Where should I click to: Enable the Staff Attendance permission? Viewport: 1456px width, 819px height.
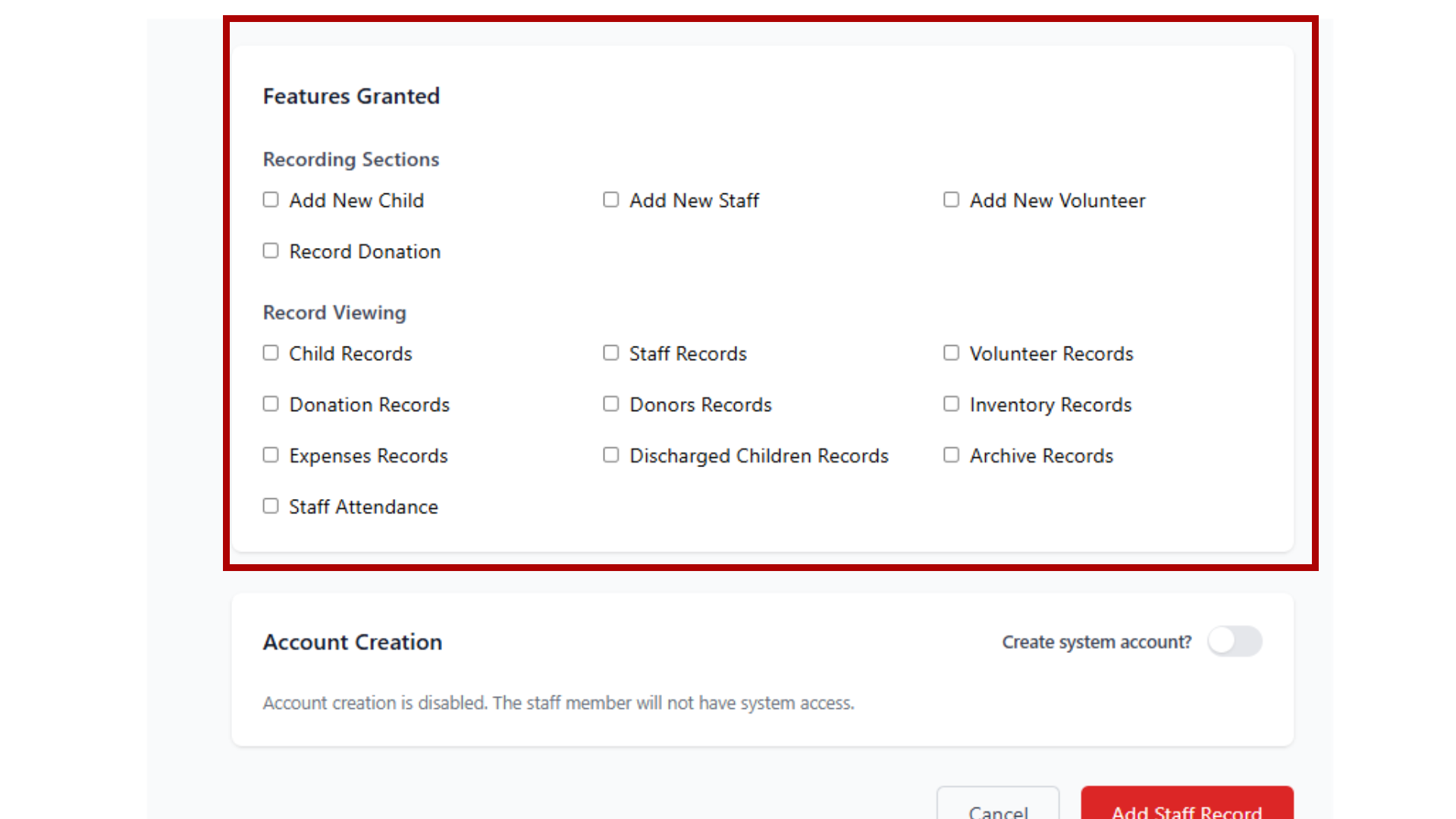click(271, 505)
